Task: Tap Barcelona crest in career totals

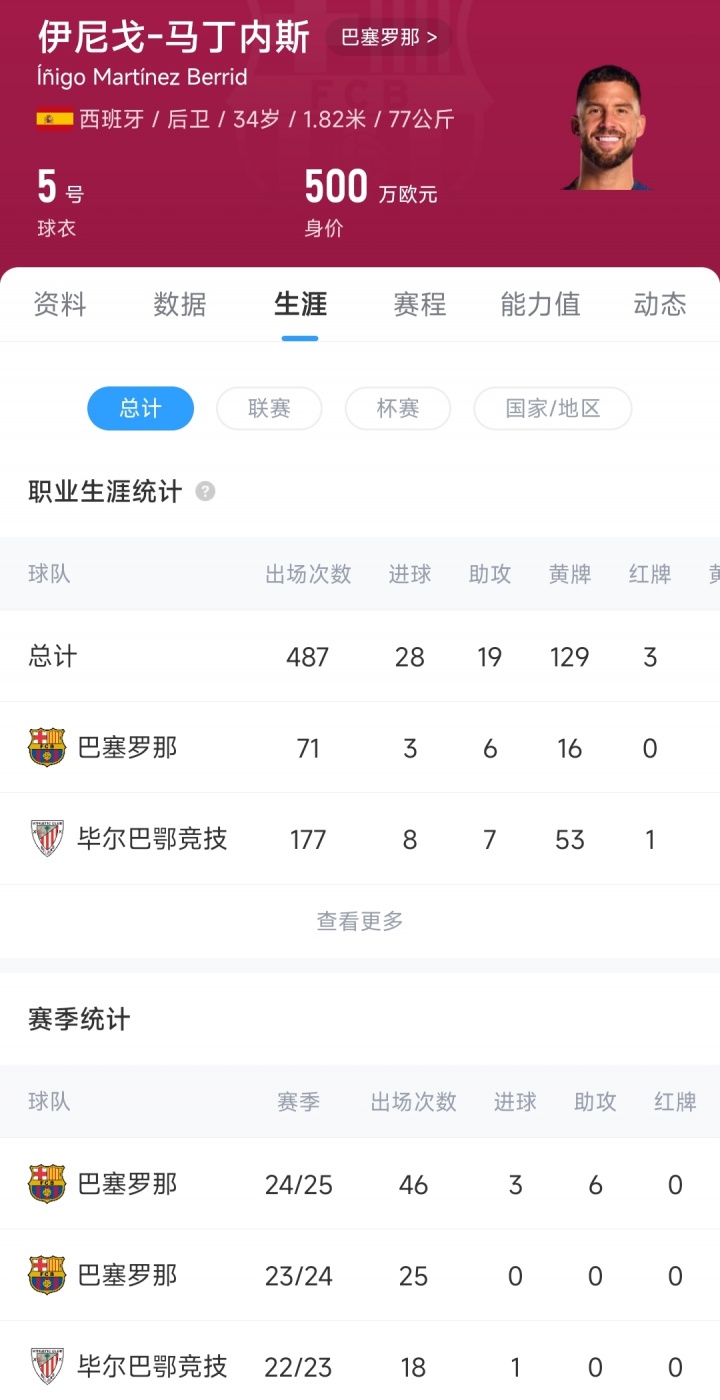Action: pyautogui.click(x=47, y=747)
